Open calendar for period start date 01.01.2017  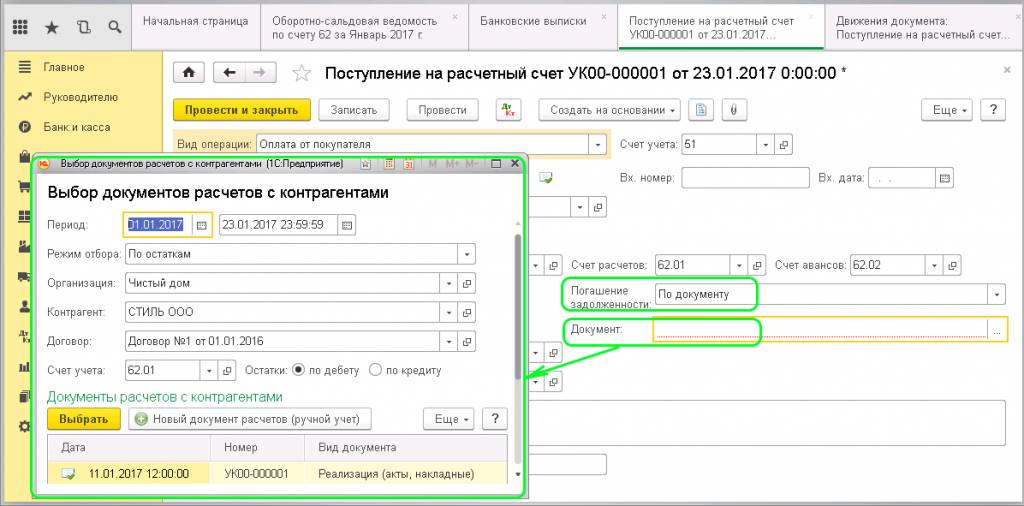coord(202,225)
